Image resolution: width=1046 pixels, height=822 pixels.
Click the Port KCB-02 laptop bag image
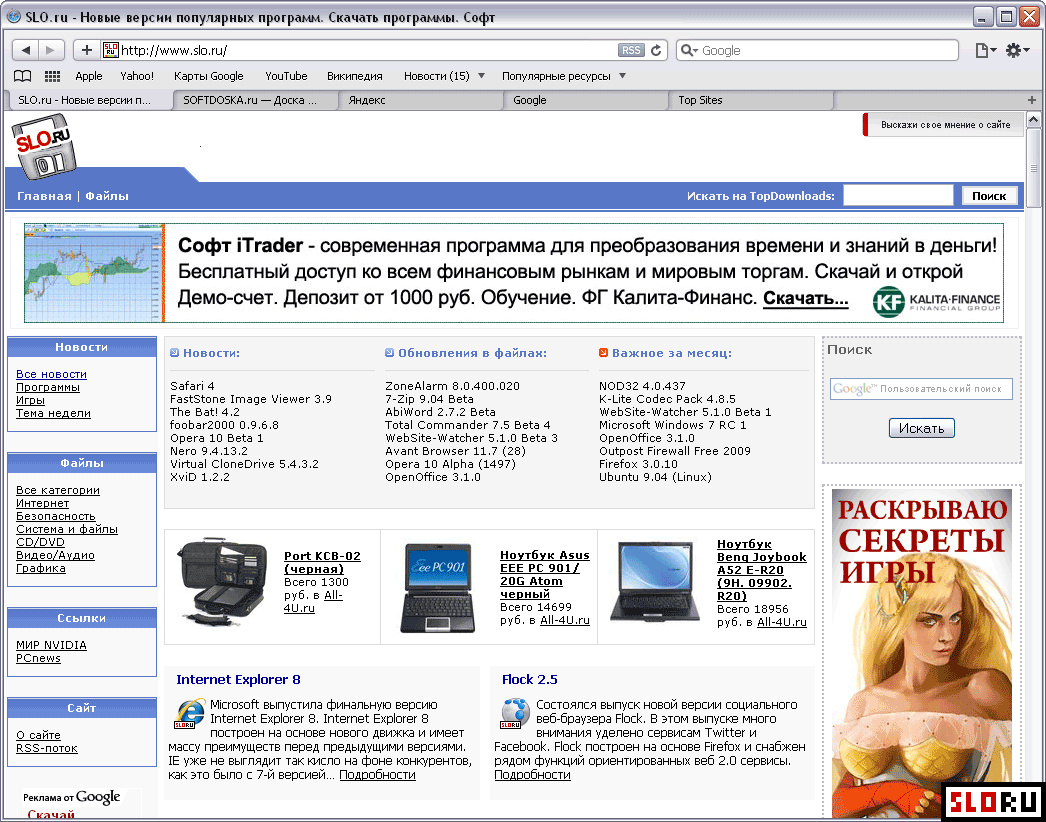[x=223, y=580]
